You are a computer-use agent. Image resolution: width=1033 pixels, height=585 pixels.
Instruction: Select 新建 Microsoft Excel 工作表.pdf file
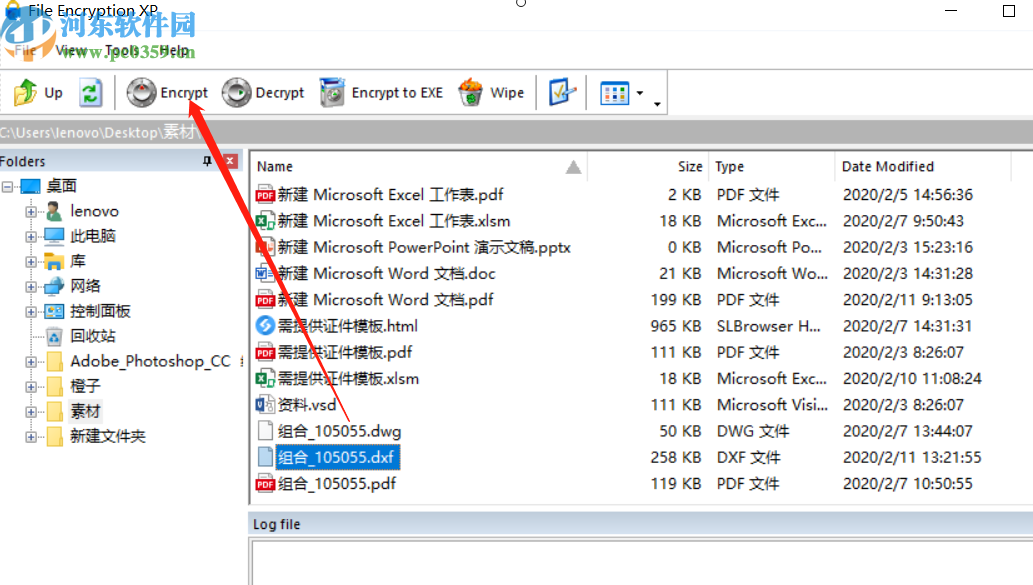coord(390,195)
